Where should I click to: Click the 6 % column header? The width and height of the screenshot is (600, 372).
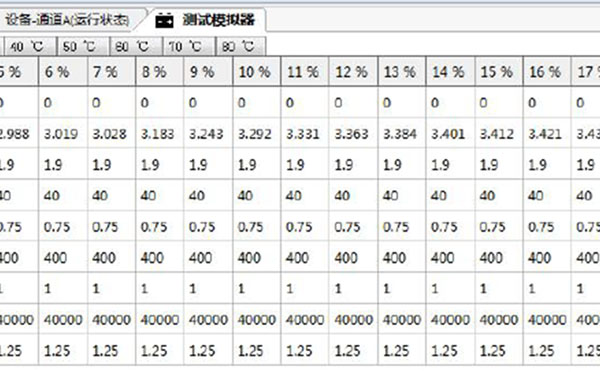click(63, 72)
